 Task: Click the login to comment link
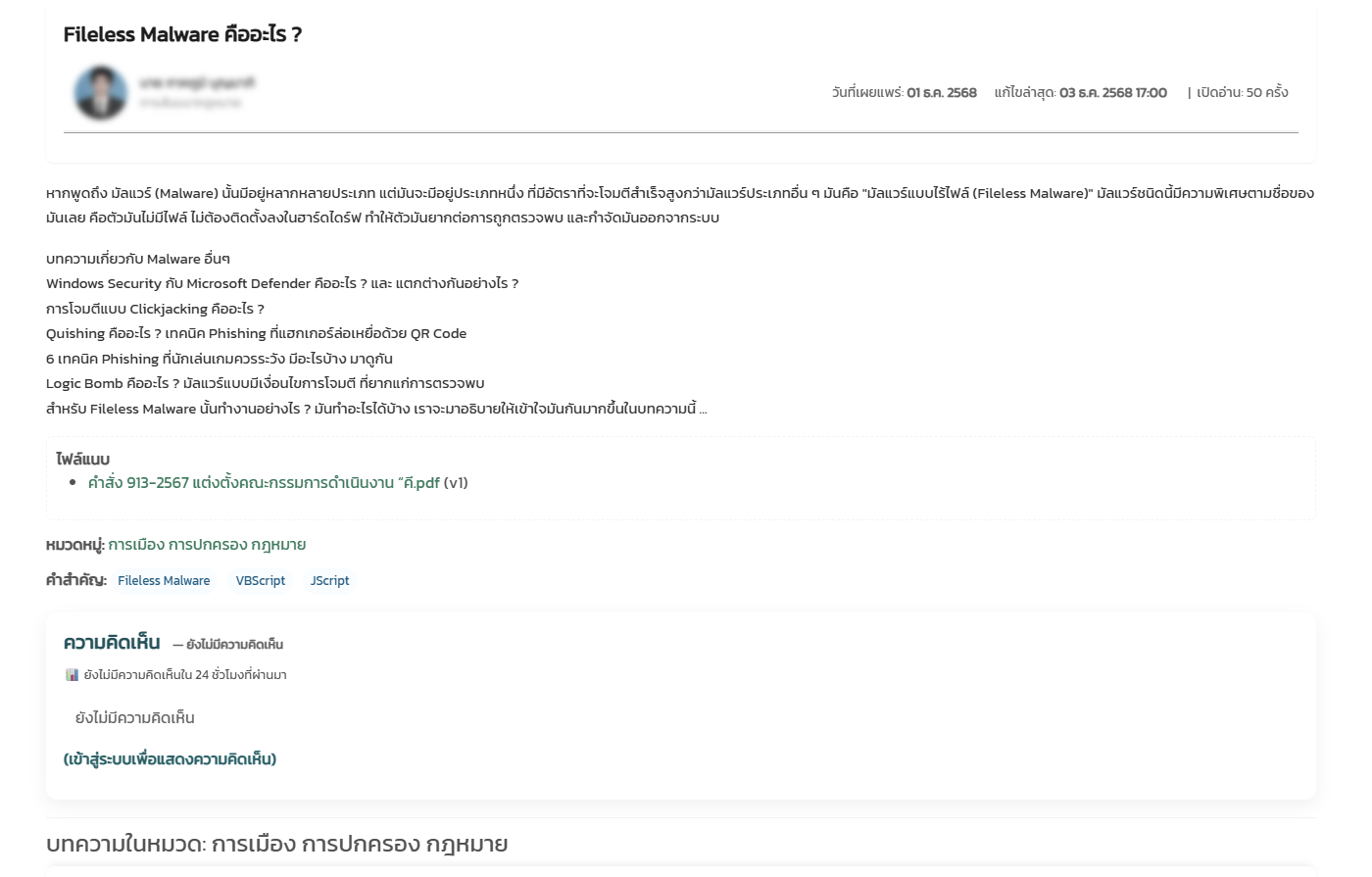click(x=170, y=758)
